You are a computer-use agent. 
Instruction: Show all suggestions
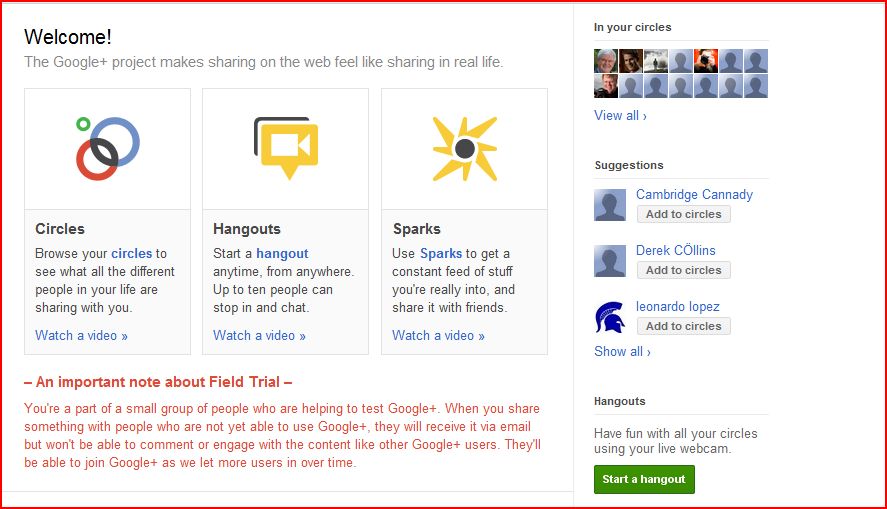(x=622, y=351)
